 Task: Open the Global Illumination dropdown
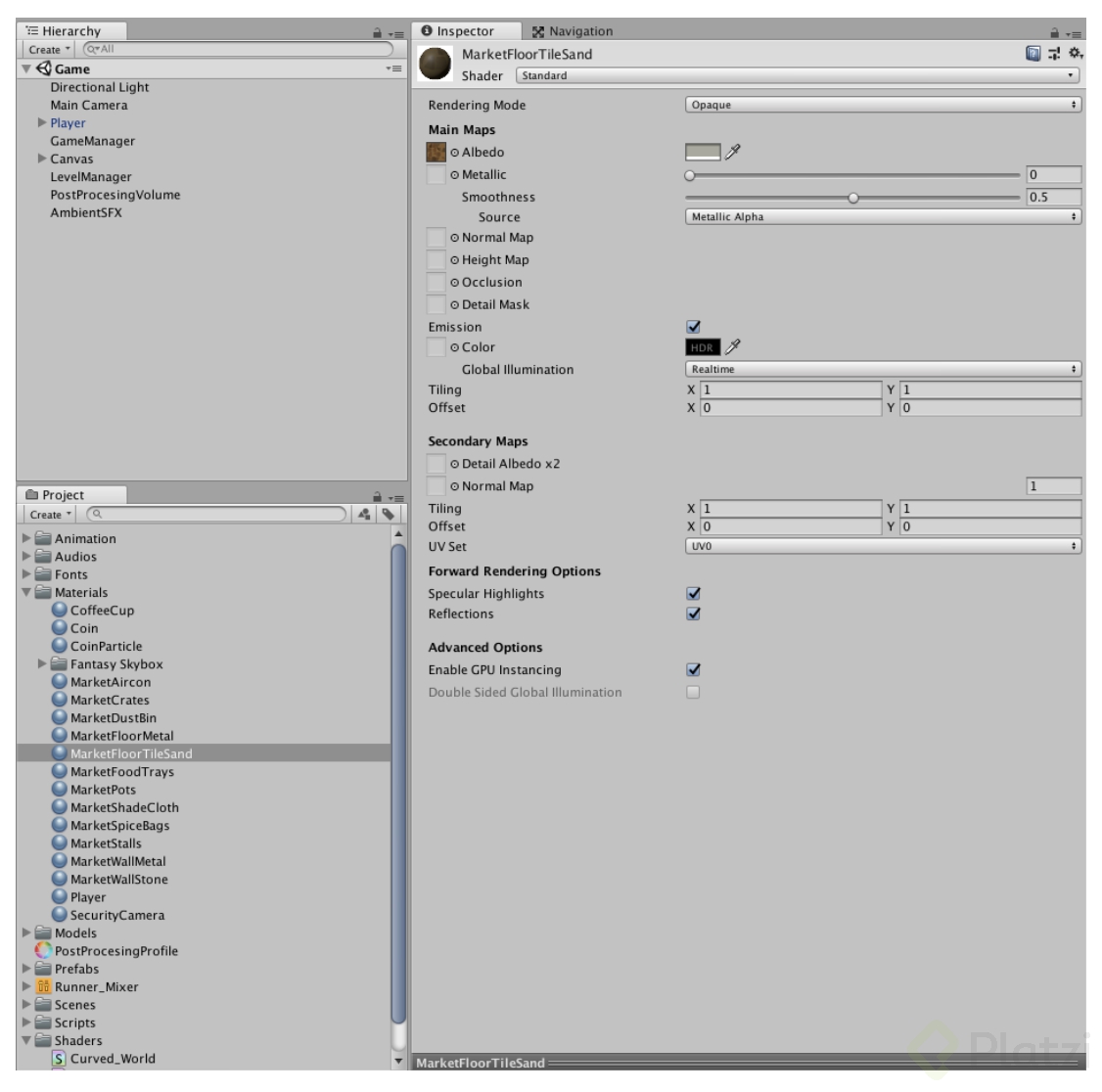(x=883, y=369)
